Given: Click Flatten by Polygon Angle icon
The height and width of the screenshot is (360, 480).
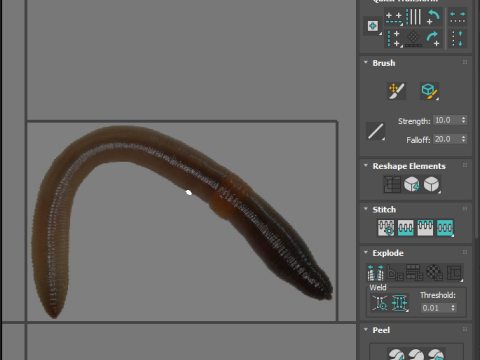Looking at the screenshot, I should [x=395, y=273].
